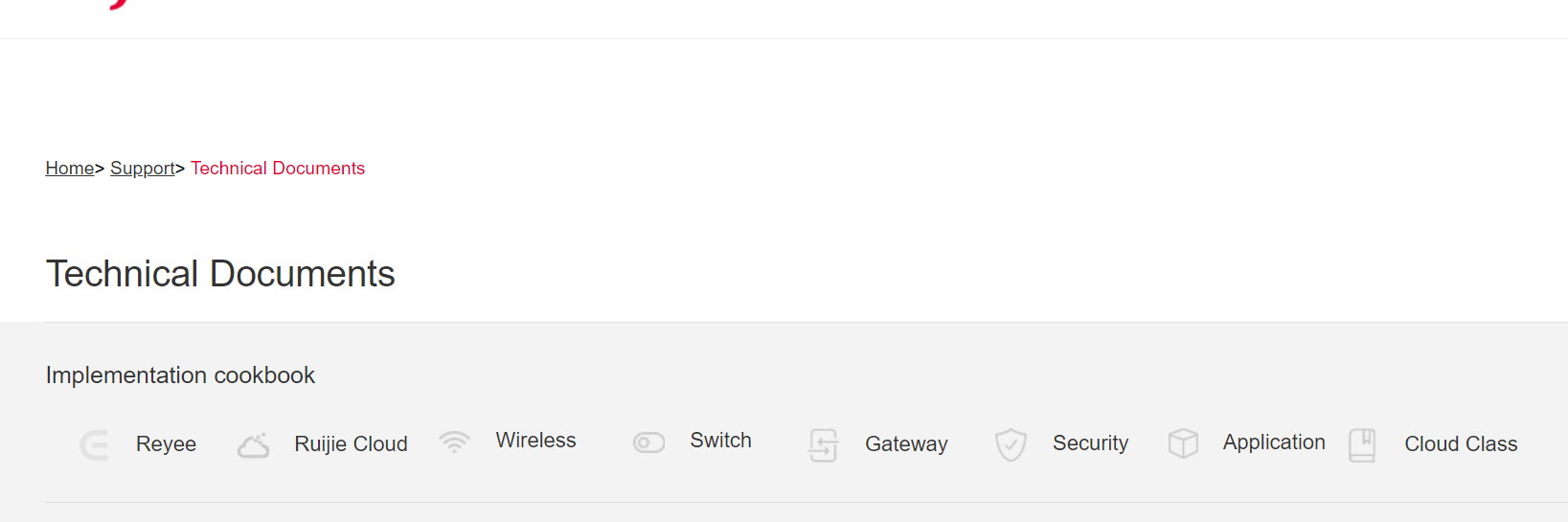This screenshot has width=1568, height=522.
Task: Open the Gateway arrows icon
Action: pos(824,445)
